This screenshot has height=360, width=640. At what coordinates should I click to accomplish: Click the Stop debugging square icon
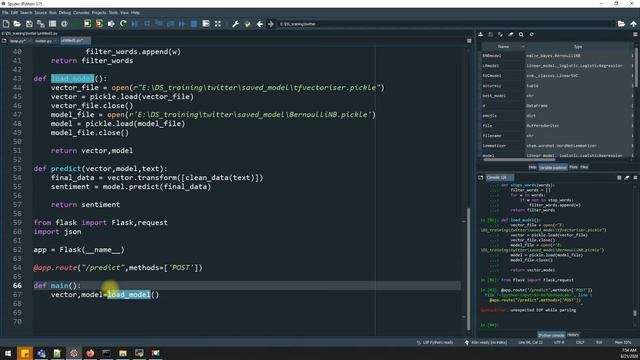click(x=194, y=24)
